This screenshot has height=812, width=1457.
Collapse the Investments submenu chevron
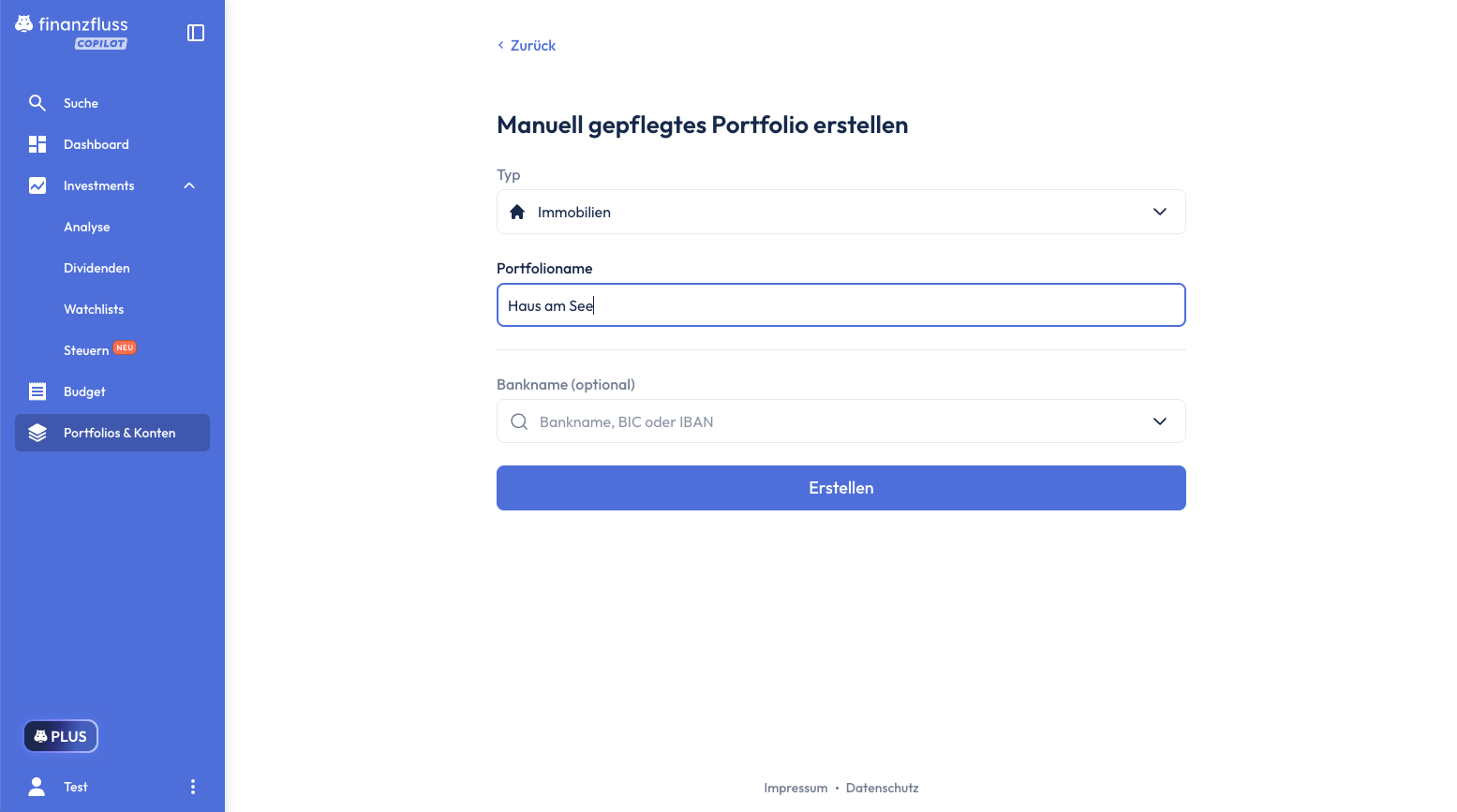click(189, 185)
